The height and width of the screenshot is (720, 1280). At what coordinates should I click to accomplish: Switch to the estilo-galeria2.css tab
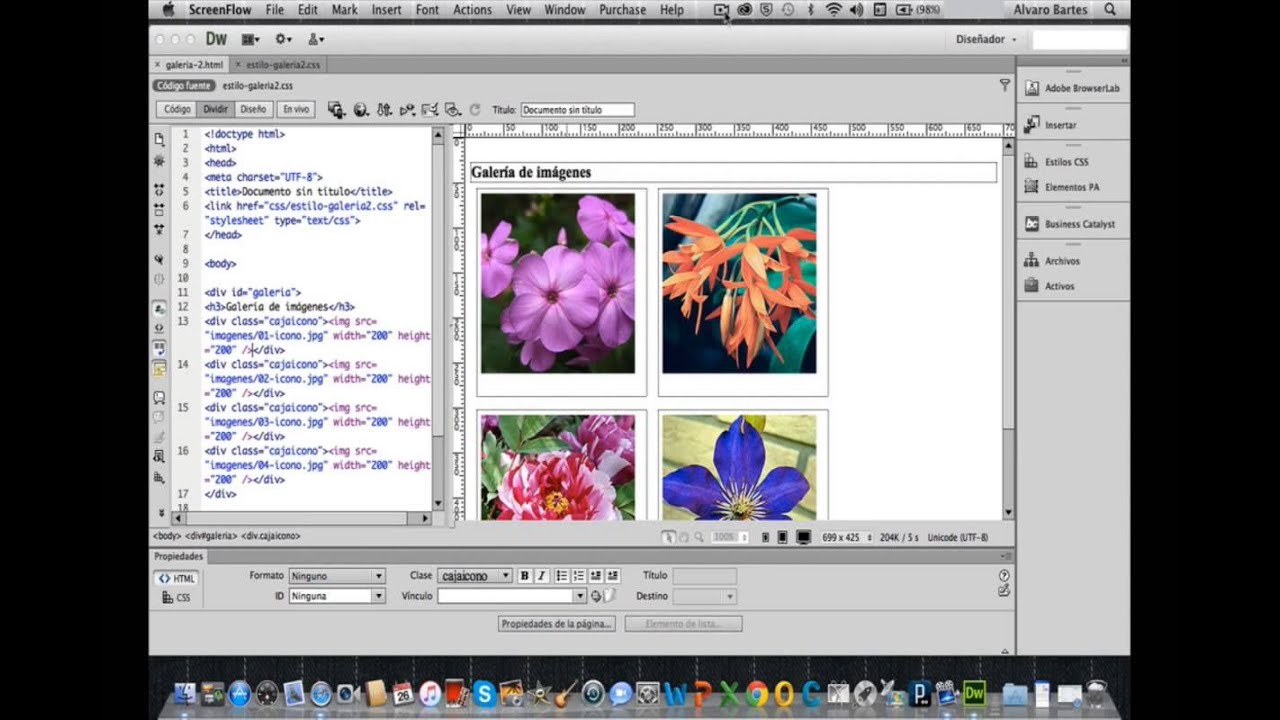tap(279, 64)
